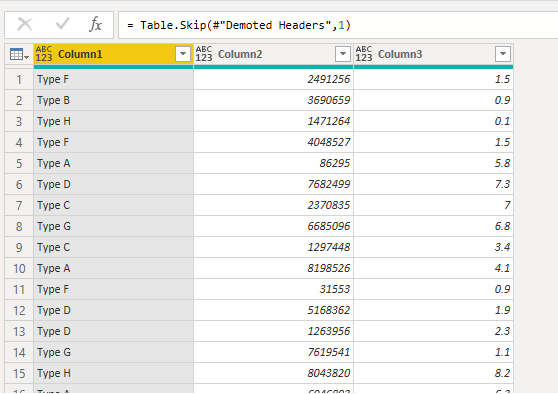Click the Type A cell in row 10
558x394 pixels.
pos(114,268)
